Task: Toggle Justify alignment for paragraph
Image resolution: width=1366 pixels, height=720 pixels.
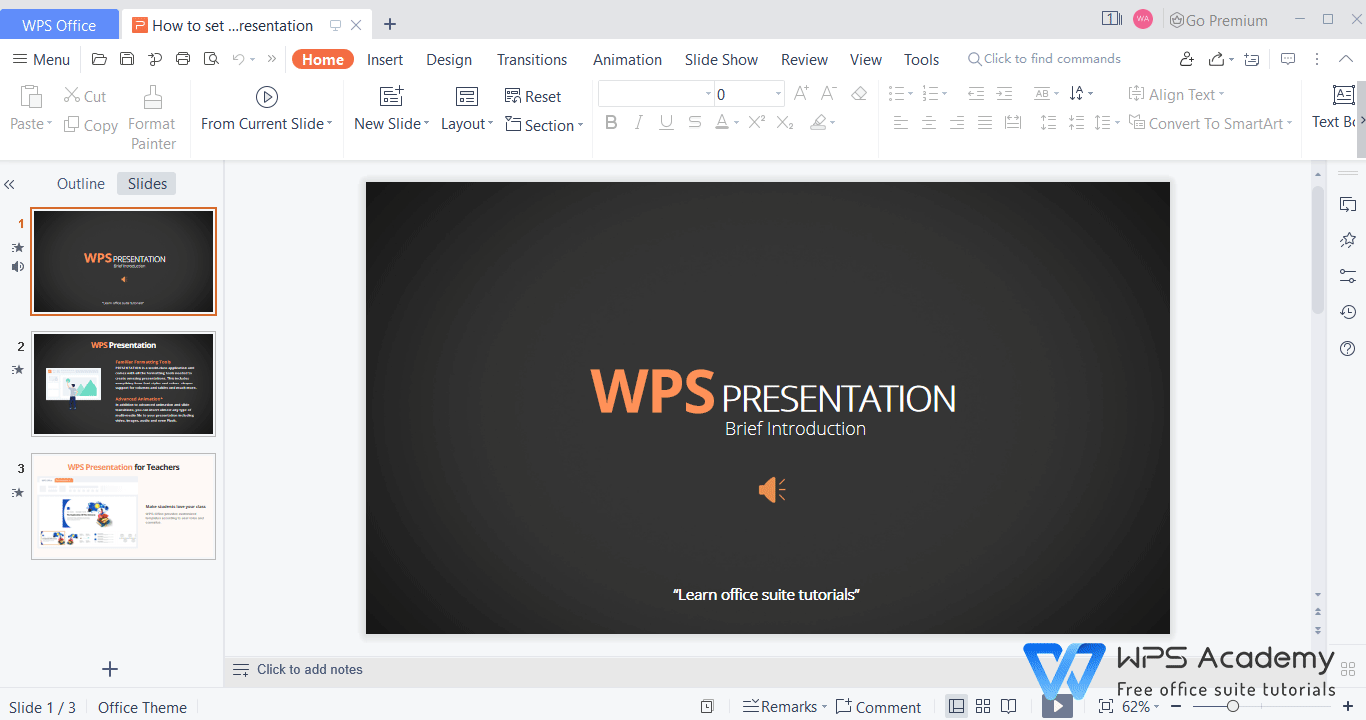Action: click(985, 123)
